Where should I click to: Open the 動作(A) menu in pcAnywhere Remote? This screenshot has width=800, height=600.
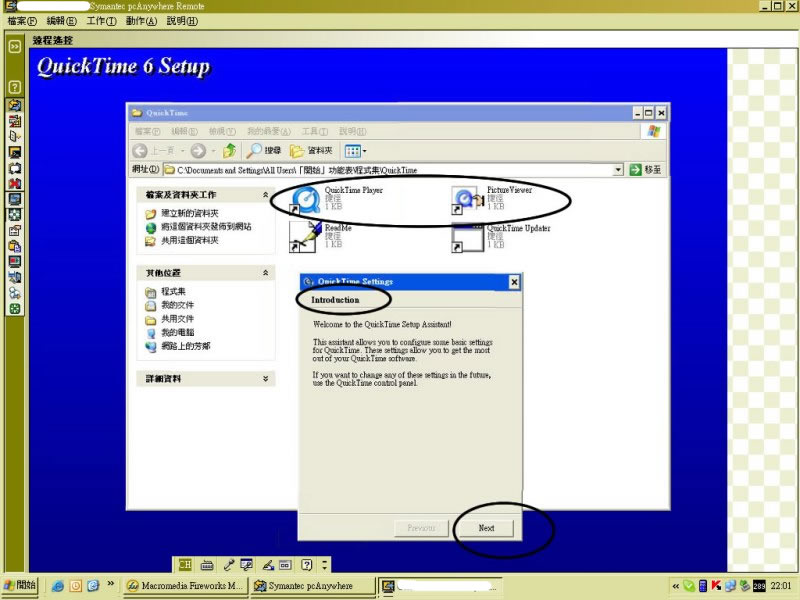141,21
